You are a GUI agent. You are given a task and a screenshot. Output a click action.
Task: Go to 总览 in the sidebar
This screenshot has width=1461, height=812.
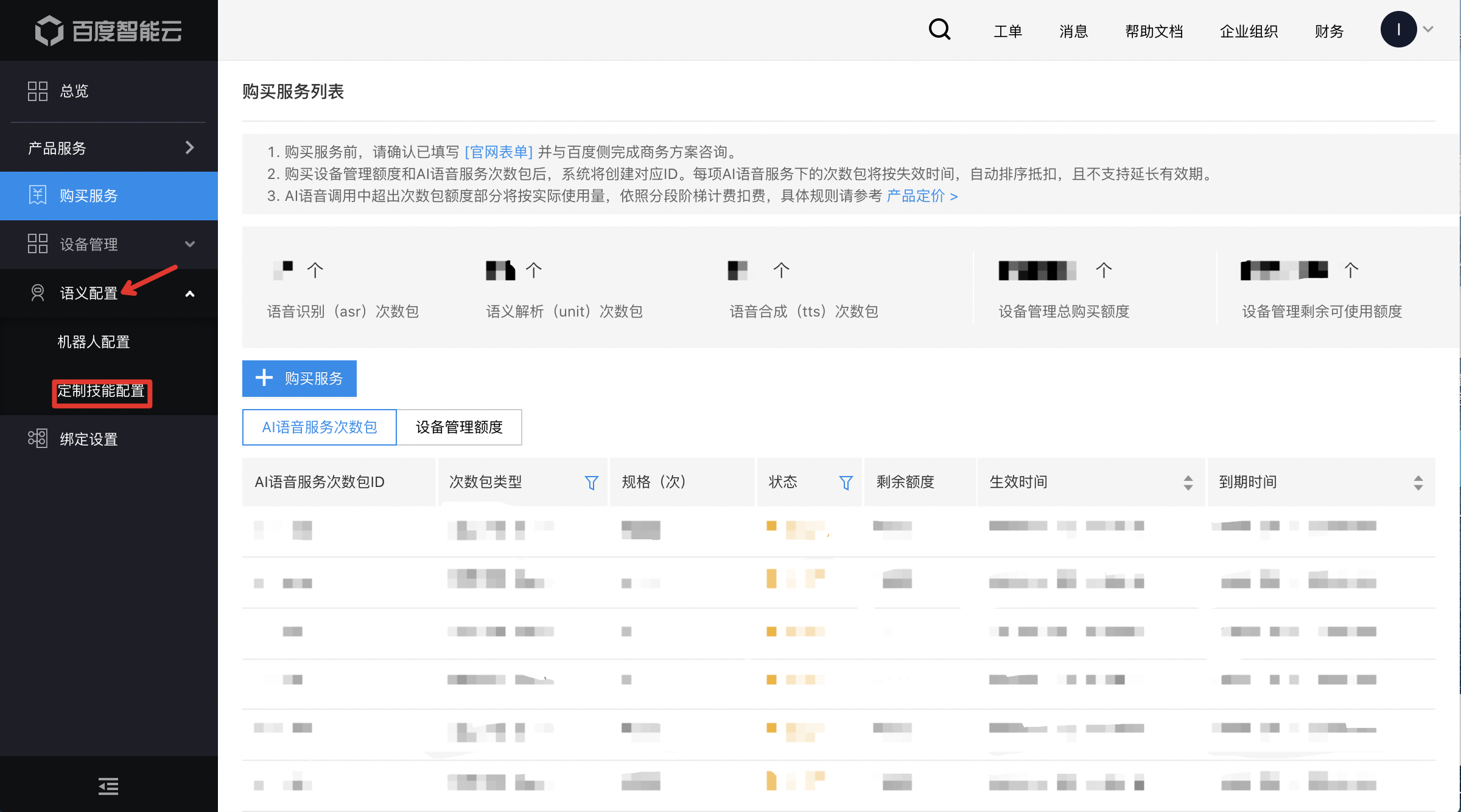(74, 91)
